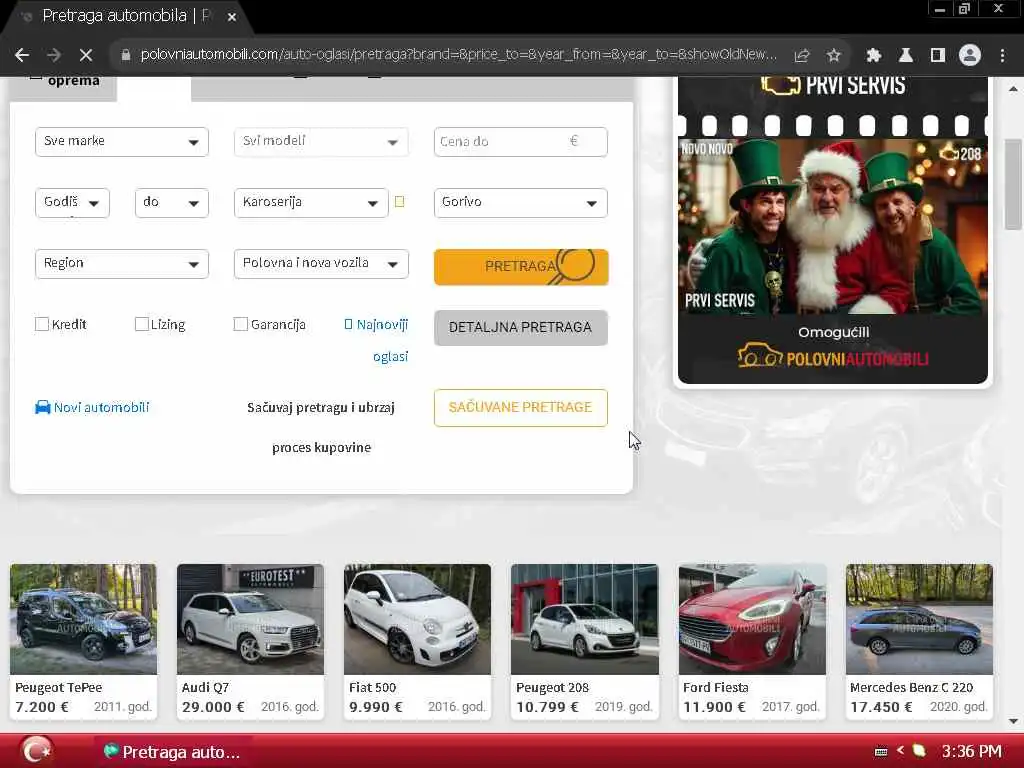Viewport: 1024px width, 768px height.
Task: Click the Mercedes Benz C 220 title
Action: 911,688
